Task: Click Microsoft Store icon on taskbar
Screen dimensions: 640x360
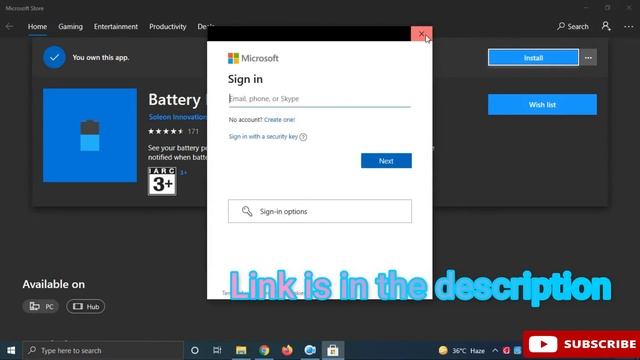Action: click(333, 350)
